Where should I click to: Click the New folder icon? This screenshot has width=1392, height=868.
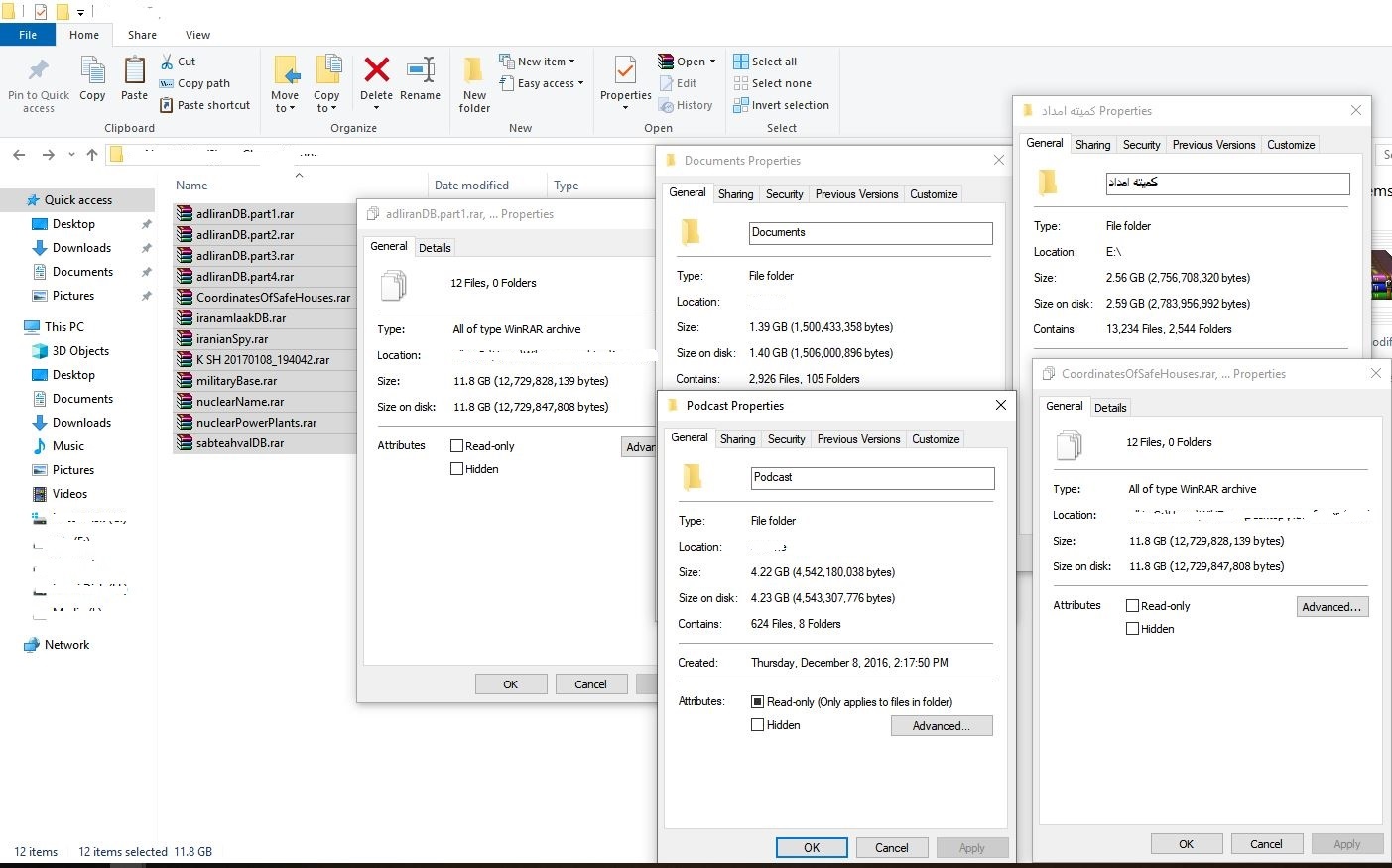pyautogui.click(x=474, y=71)
